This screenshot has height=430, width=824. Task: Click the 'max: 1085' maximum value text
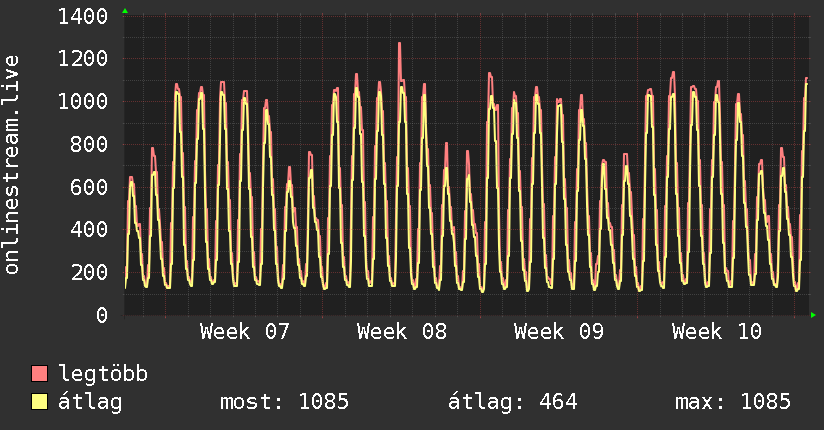point(733,402)
